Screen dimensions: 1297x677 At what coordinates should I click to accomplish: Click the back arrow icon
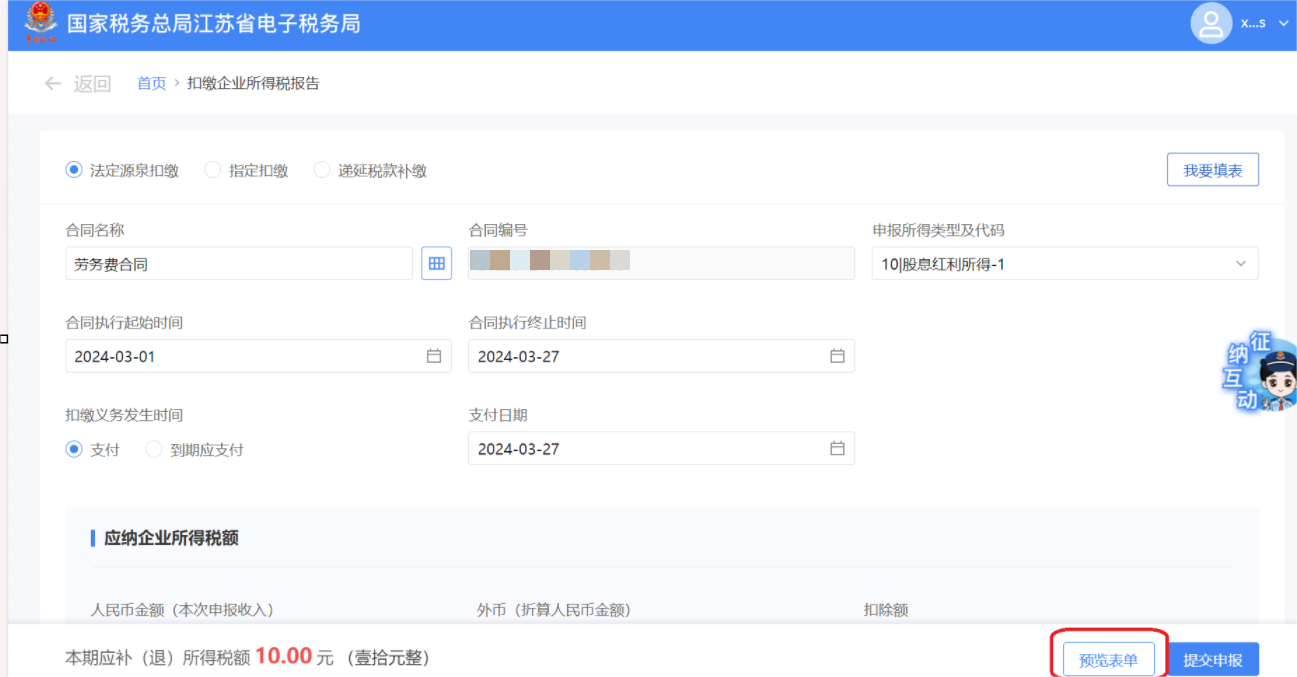[x=53, y=84]
